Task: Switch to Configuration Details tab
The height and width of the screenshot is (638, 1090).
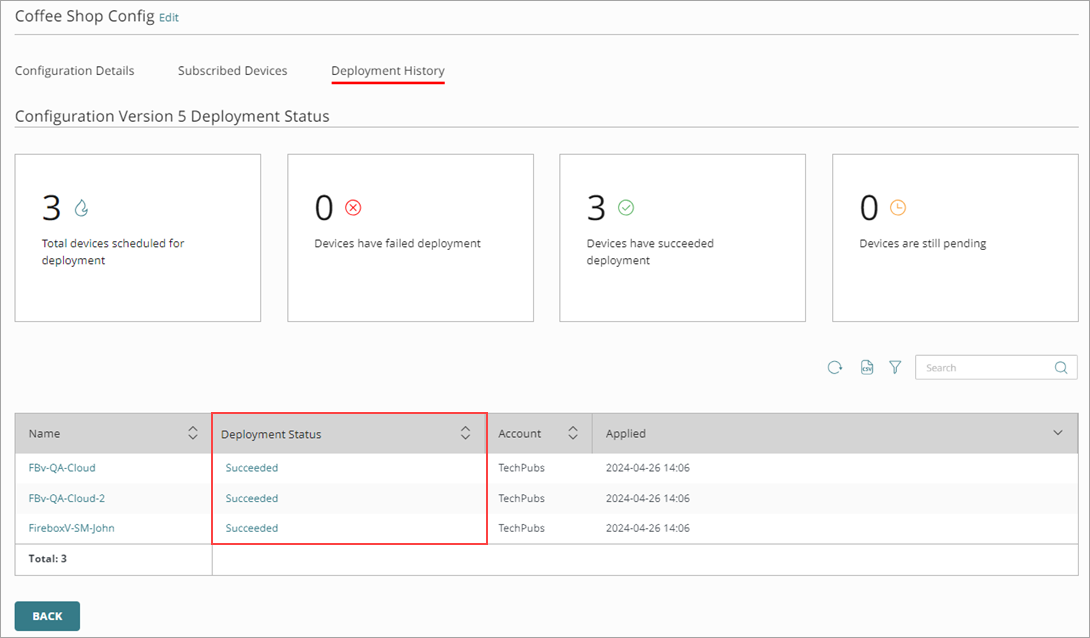Action: 75,71
